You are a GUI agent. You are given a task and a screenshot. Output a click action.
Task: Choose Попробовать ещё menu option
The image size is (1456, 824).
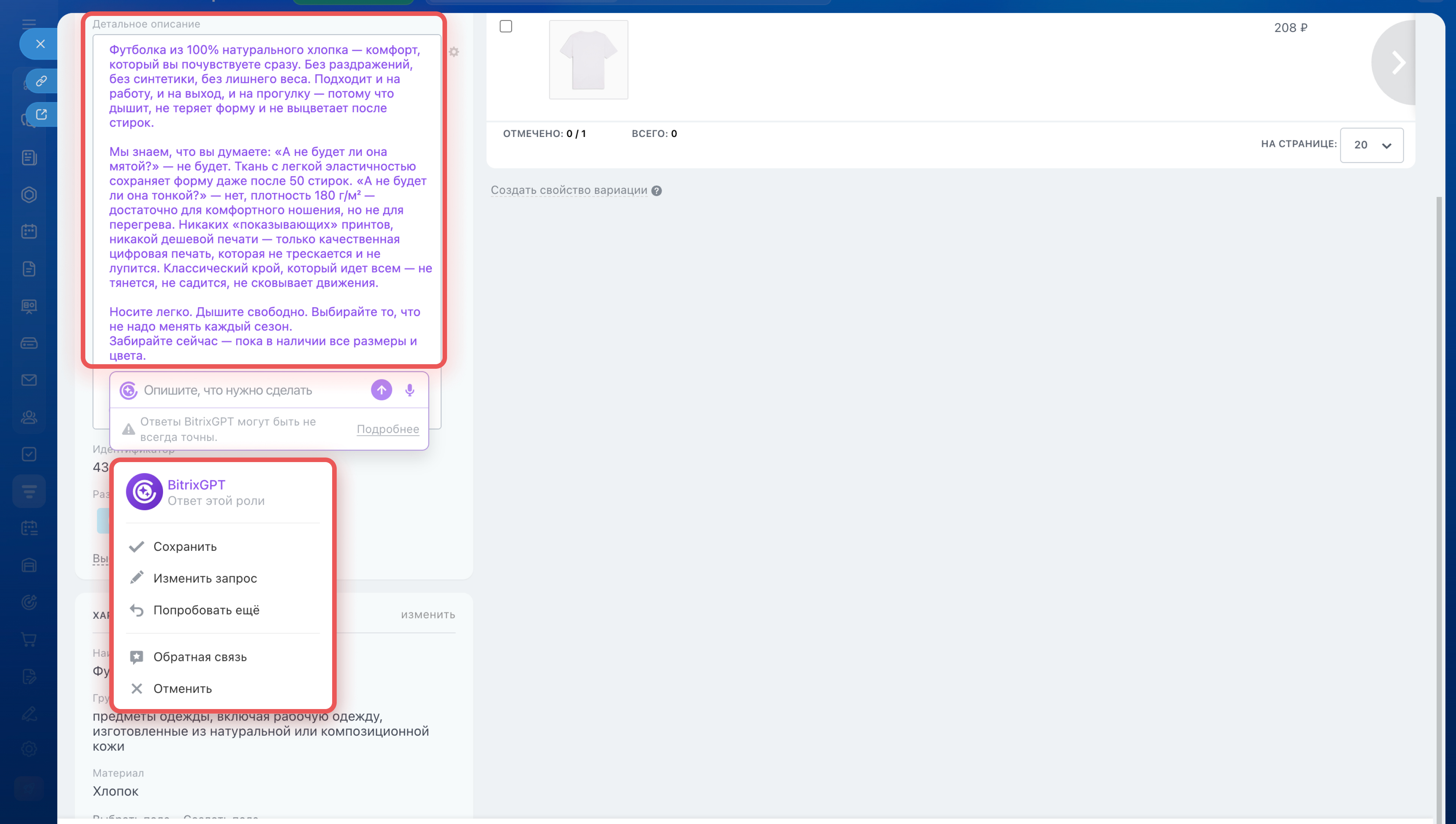click(206, 610)
